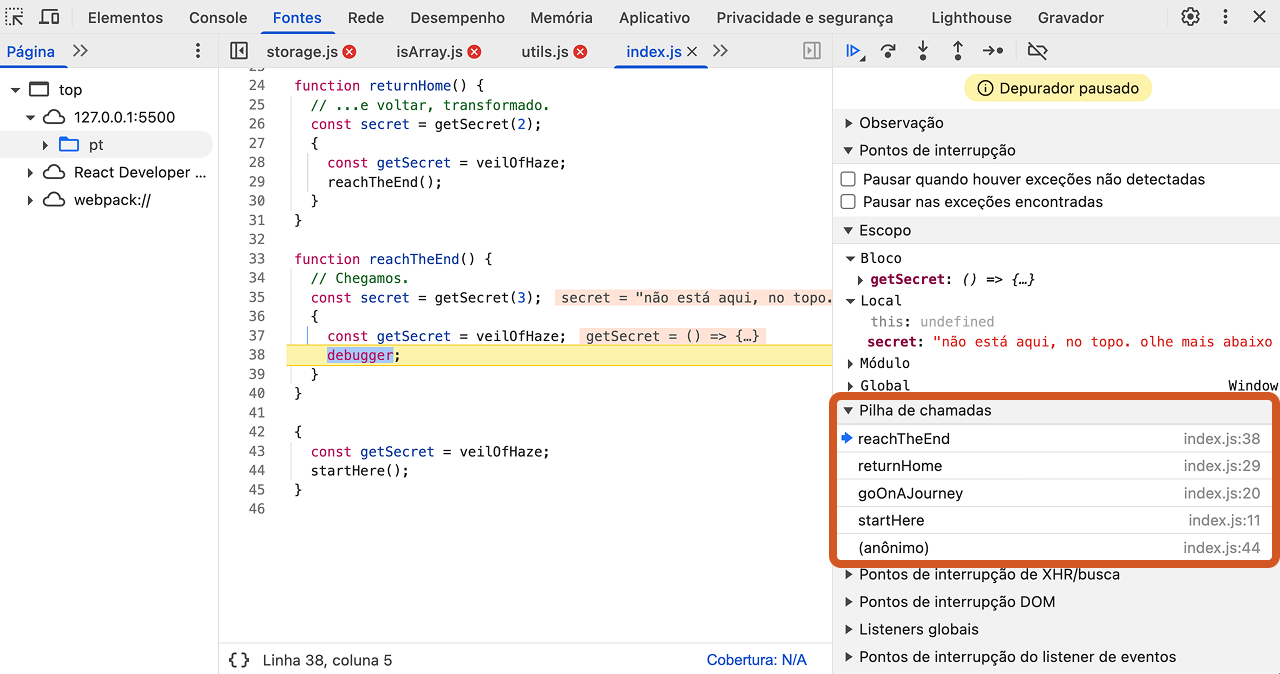Select (anônimo) call stack frame

(1053, 548)
